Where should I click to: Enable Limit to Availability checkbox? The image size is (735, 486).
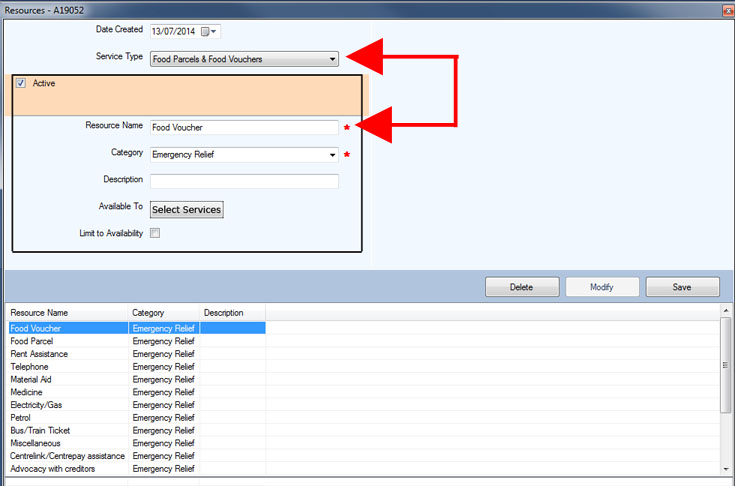(155, 233)
